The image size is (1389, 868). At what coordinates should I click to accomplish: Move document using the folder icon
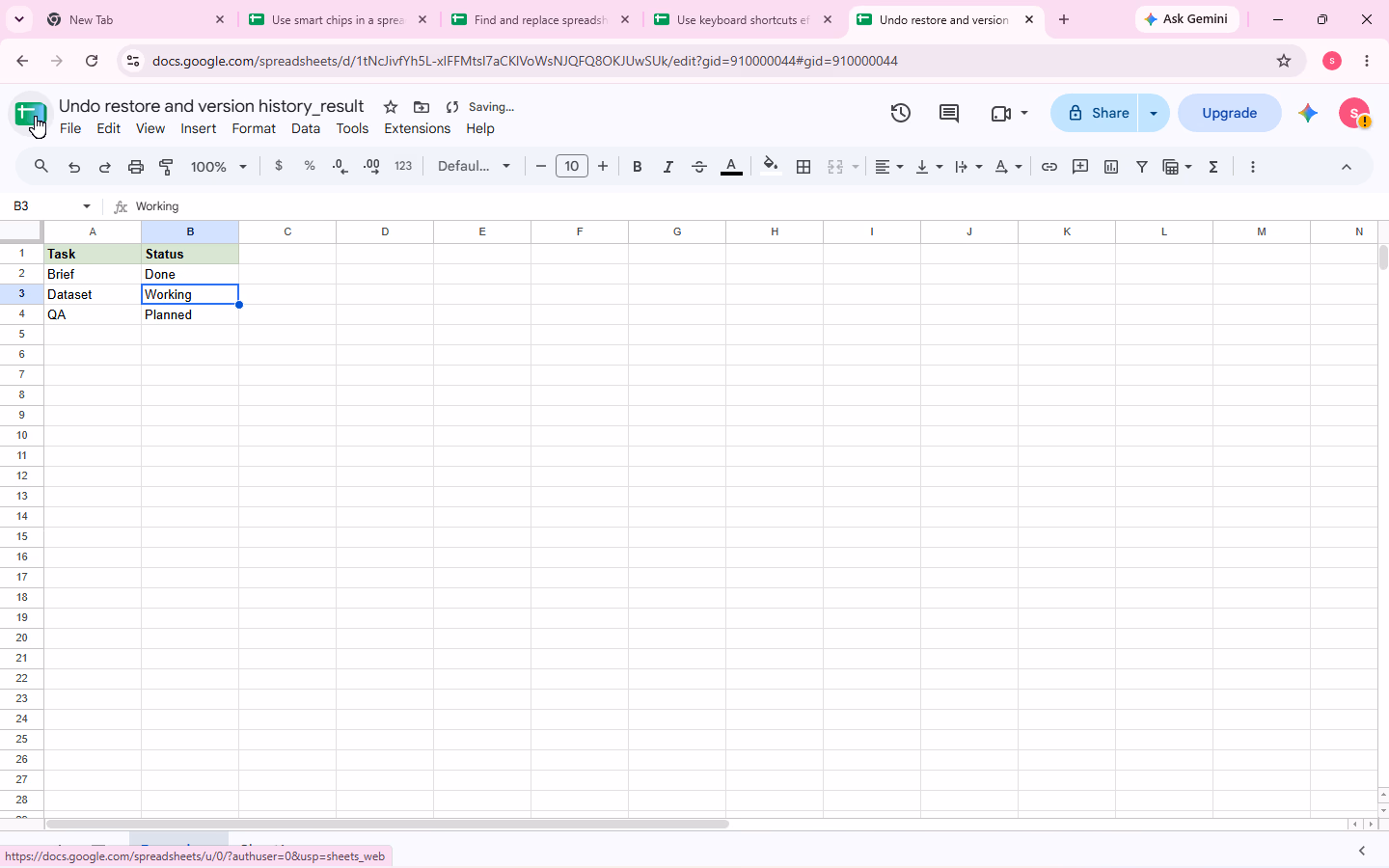pos(422,107)
